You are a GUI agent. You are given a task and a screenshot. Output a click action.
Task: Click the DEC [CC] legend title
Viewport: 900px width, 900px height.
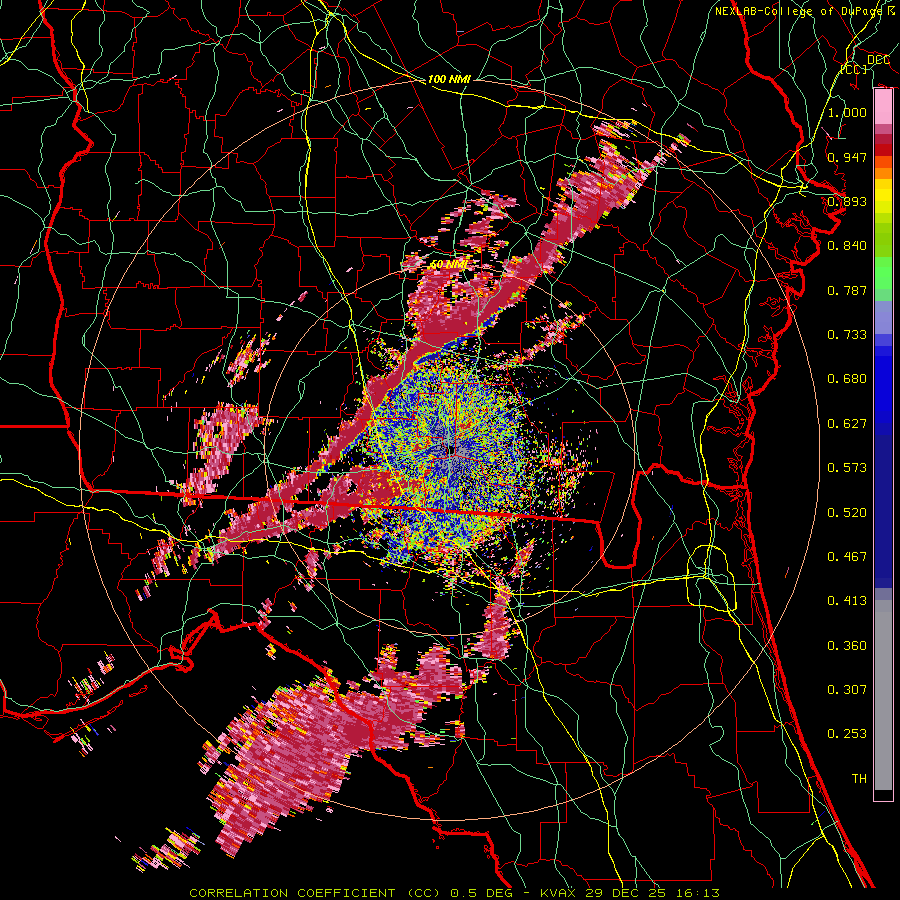[x=867, y=64]
